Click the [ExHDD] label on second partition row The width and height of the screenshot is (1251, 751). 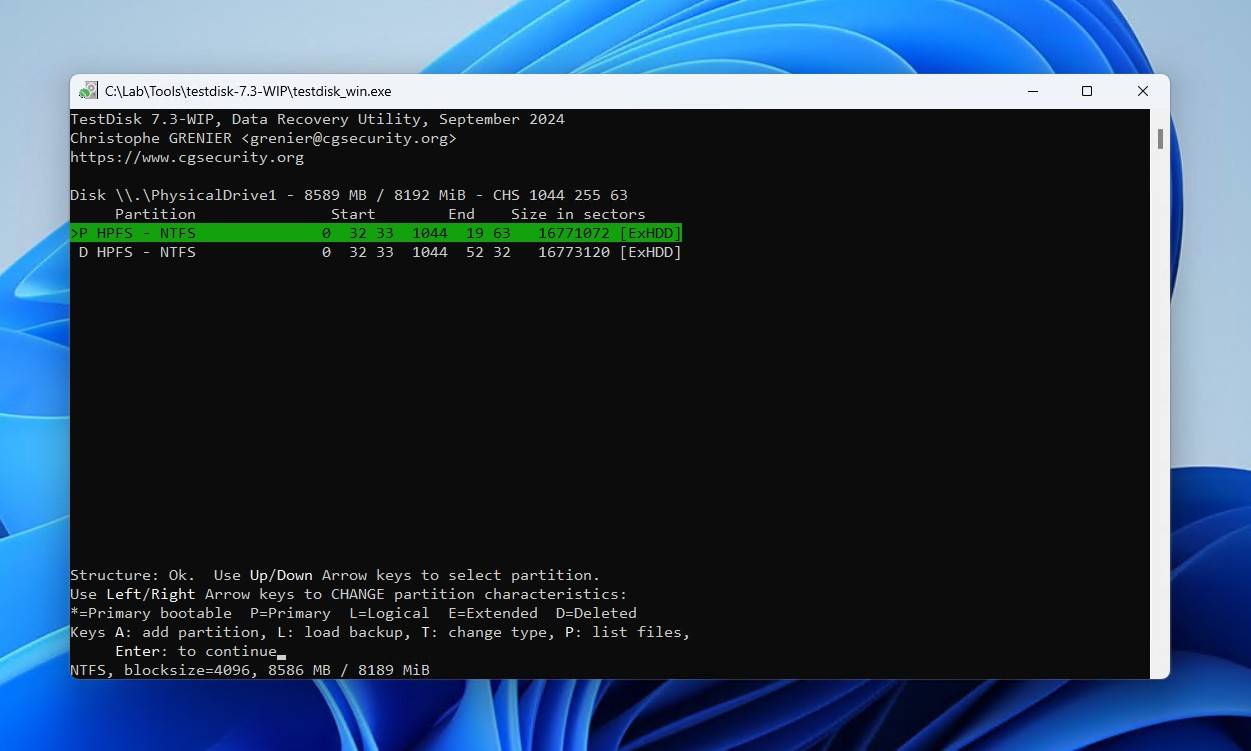(650, 252)
